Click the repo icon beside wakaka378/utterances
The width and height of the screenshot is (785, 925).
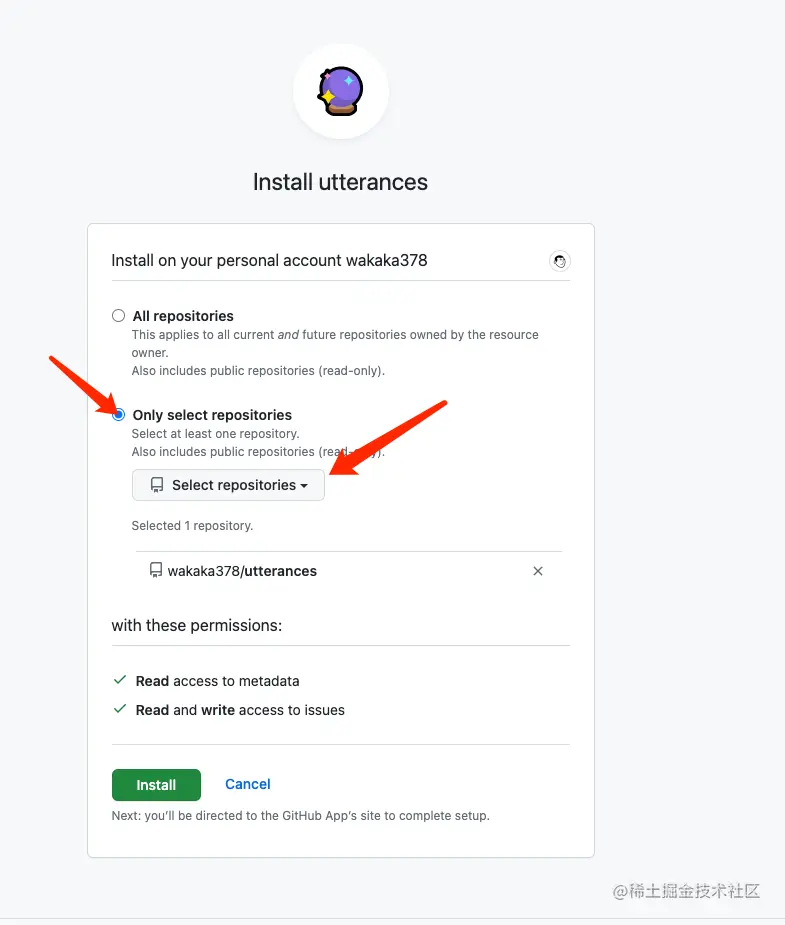point(156,570)
